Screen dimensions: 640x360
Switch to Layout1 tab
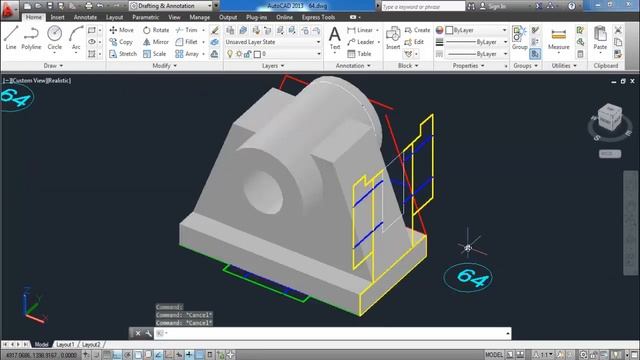click(65, 344)
